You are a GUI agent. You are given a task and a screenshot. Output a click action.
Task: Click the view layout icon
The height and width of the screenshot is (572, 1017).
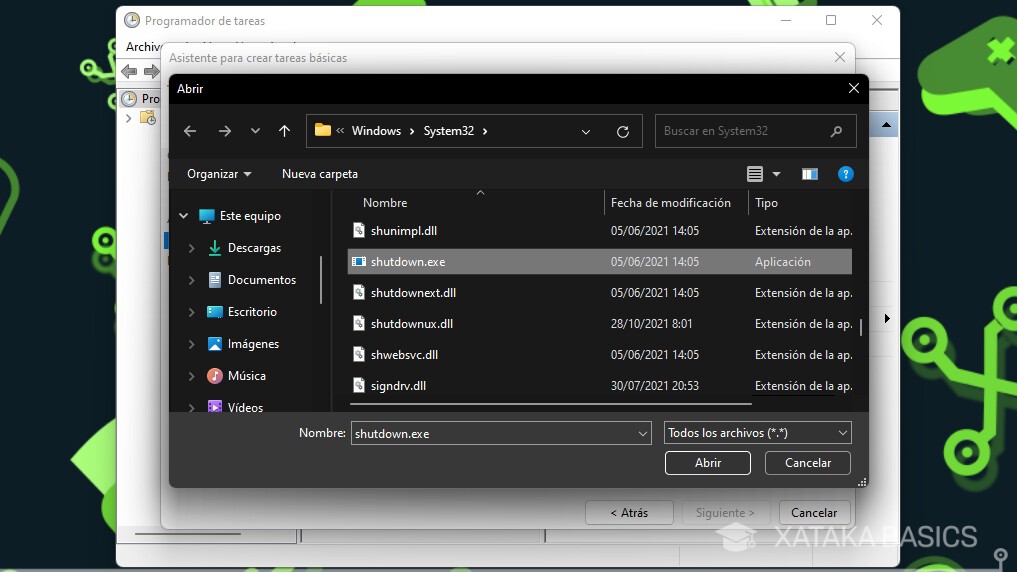pyautogui.click(x=755, y=174)
